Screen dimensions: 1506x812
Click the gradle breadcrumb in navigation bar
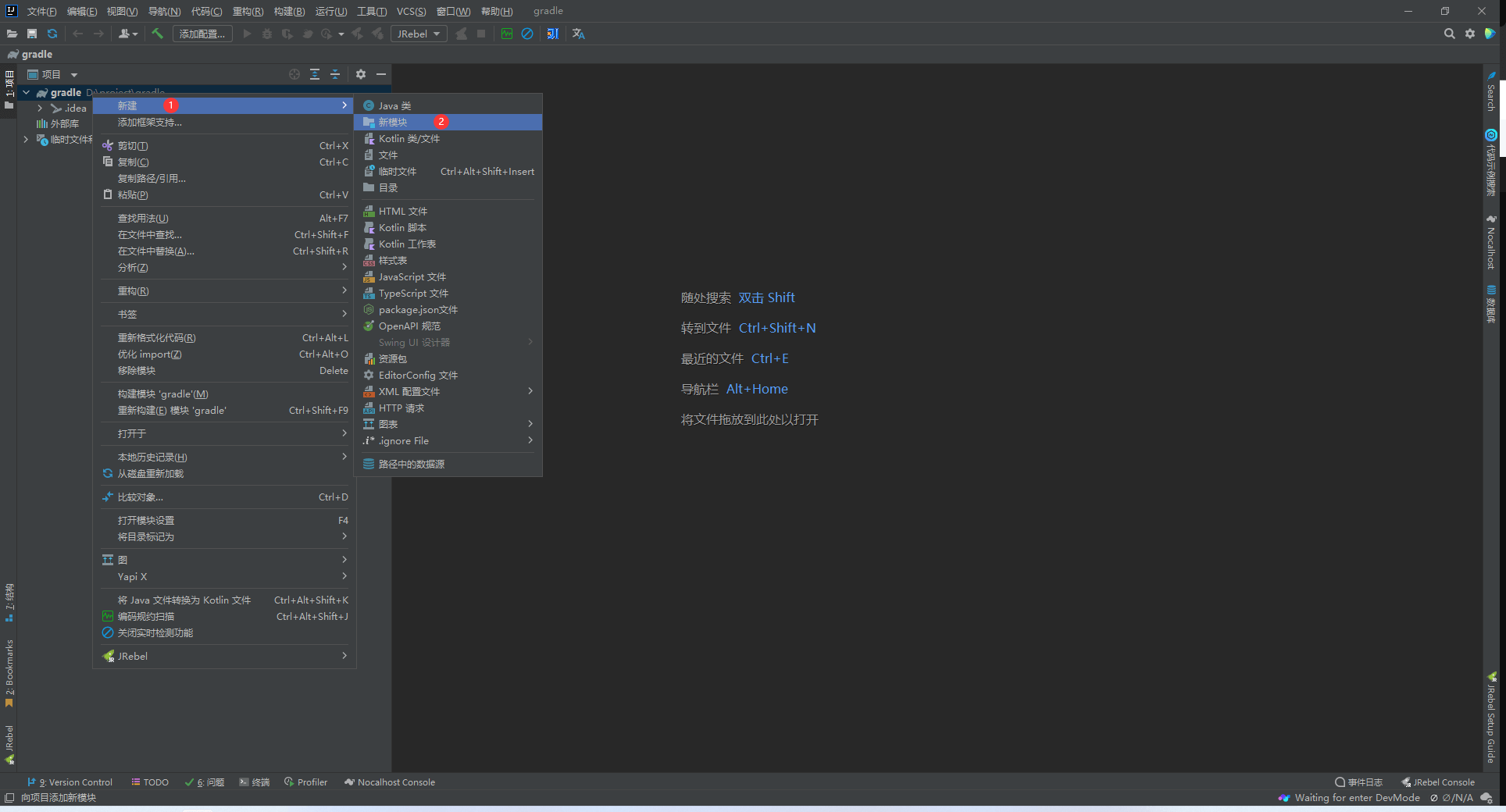tap(30, 54)
